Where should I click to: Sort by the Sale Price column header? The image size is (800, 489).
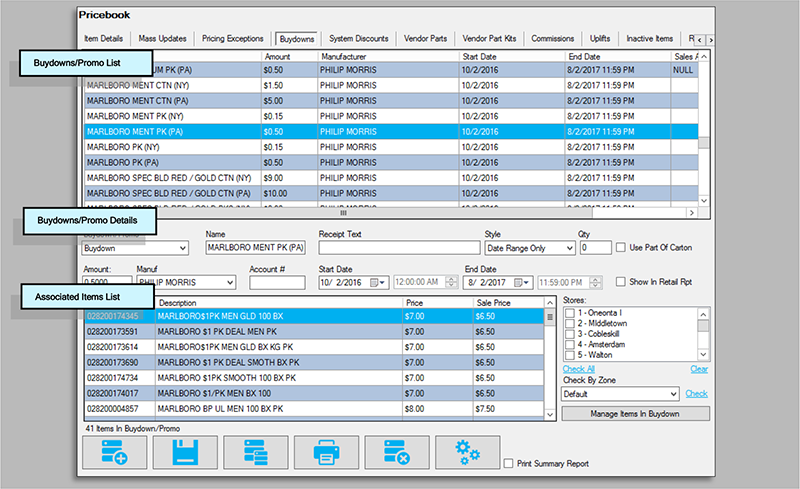point(508,303)
